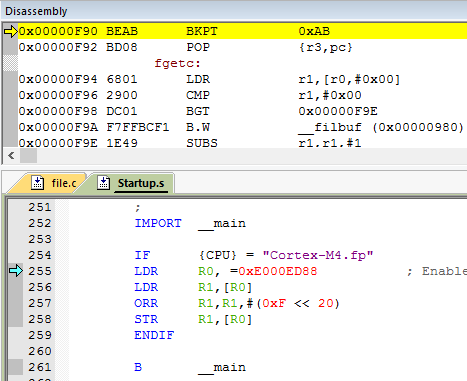Click line number 253 in the gutter
Viewport: 467px width, 381px height.
40,239
